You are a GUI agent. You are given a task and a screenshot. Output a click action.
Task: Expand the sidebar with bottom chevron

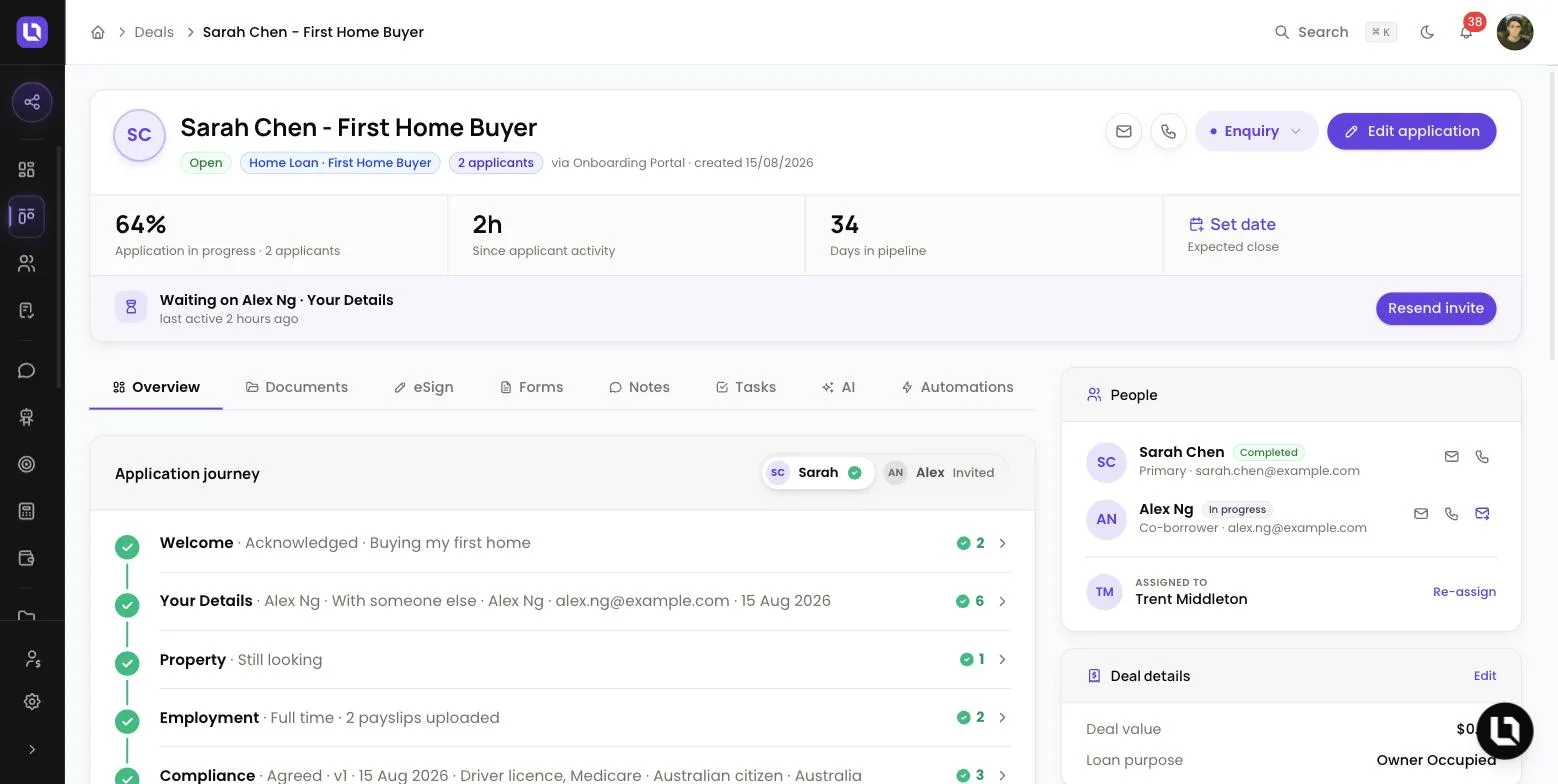(32, 749)
